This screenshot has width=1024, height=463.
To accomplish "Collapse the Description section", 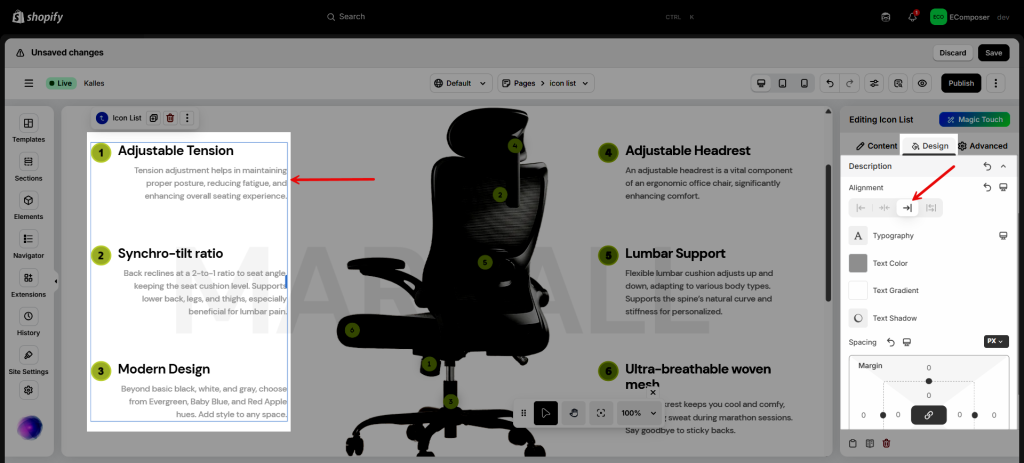I will click(x=1003, y=166).
